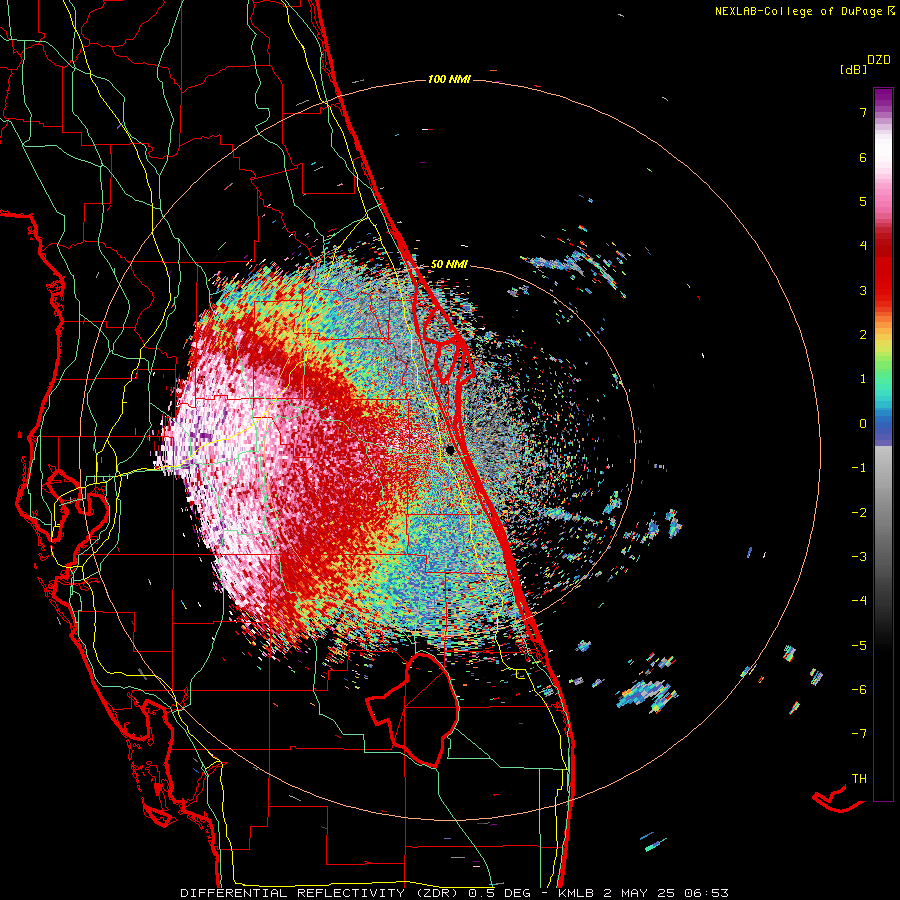Image resolution: width=900 pixels, height=900 pixels.
Task: Click the color bar tick label 1
Action: [863, 379]
